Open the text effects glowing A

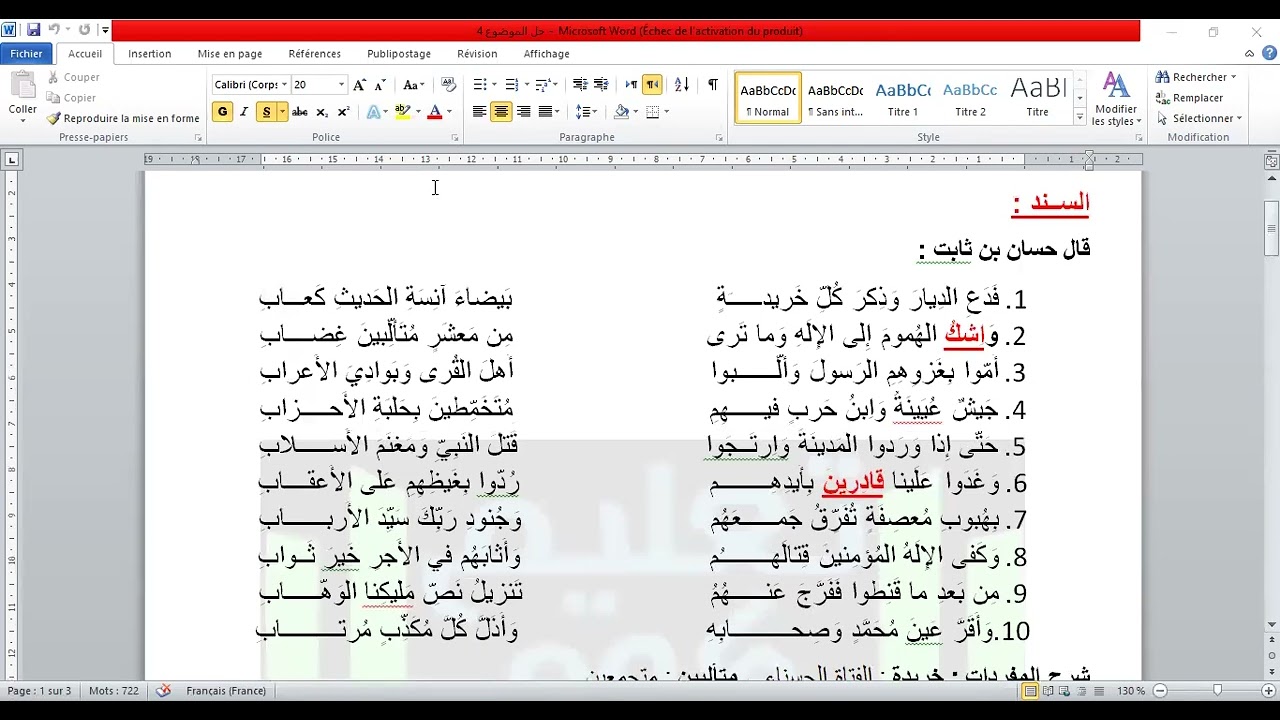tap(376, 112)
